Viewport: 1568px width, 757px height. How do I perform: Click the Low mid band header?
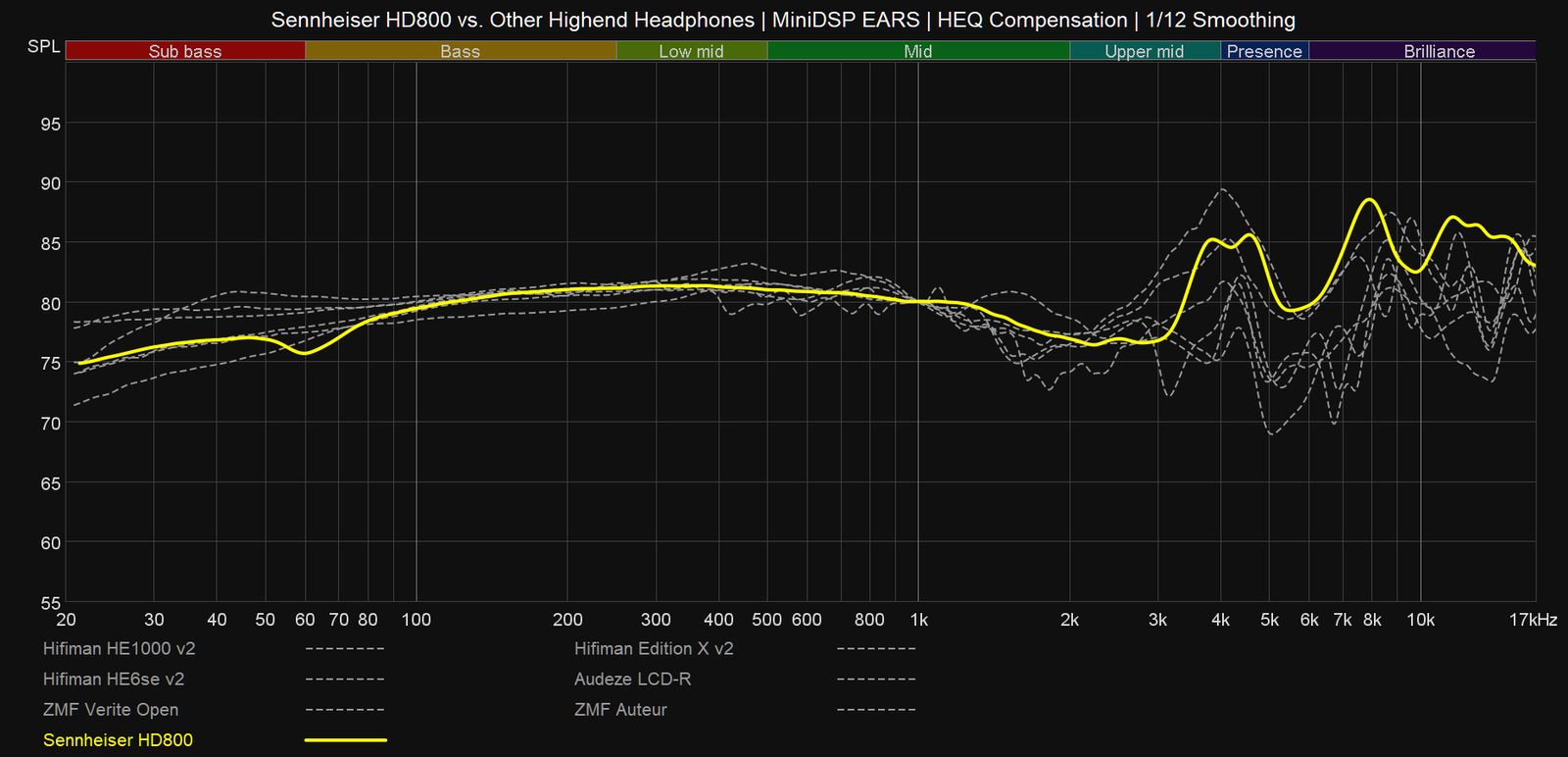(x=691, y=51)
